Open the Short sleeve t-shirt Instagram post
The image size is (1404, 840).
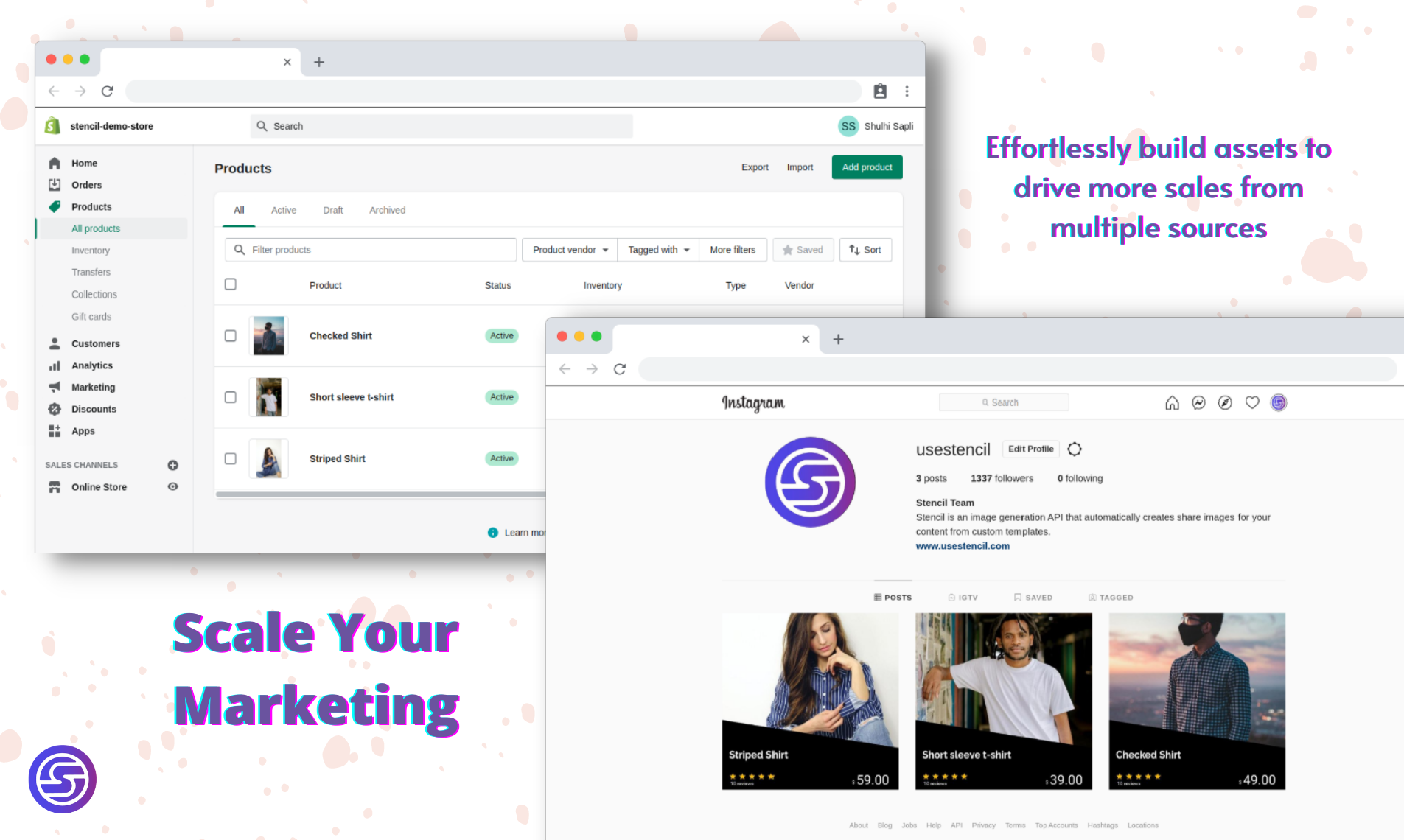(1004, 701)
